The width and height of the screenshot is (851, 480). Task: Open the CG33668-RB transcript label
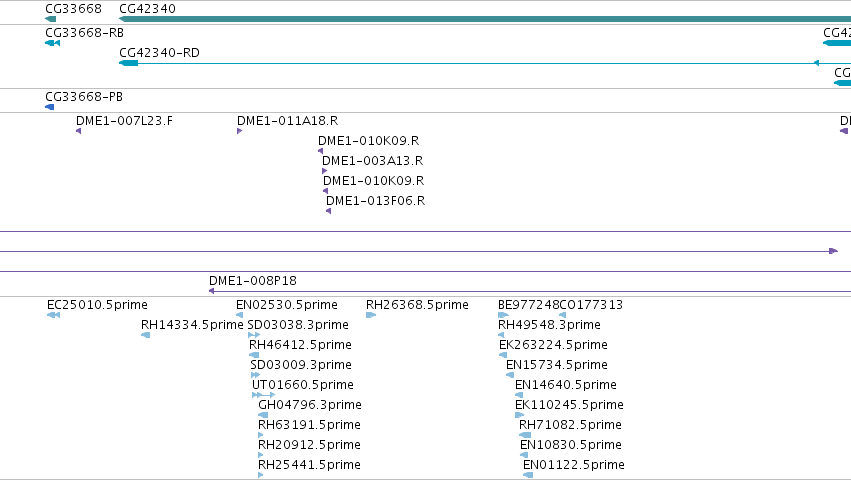click(x=84, y=33)
